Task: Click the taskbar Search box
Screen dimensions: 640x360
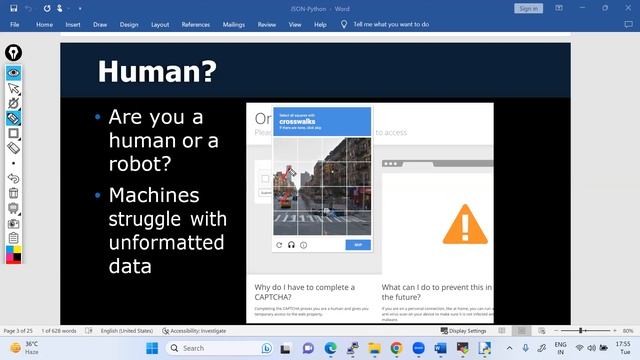Action: [220, 348]
